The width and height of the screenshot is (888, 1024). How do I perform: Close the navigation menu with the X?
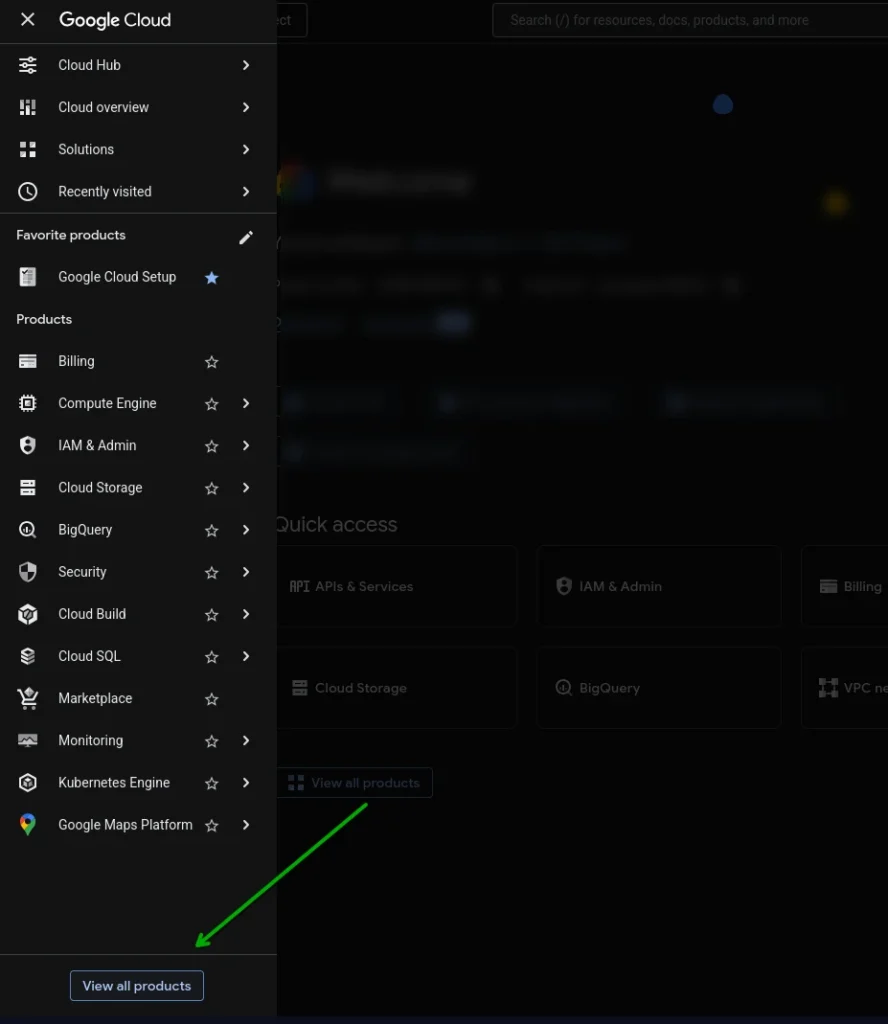tap(28, 20)
